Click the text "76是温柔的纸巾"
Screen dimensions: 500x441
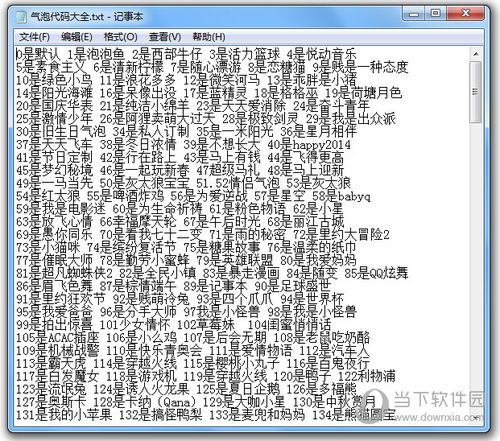(312, 248)
